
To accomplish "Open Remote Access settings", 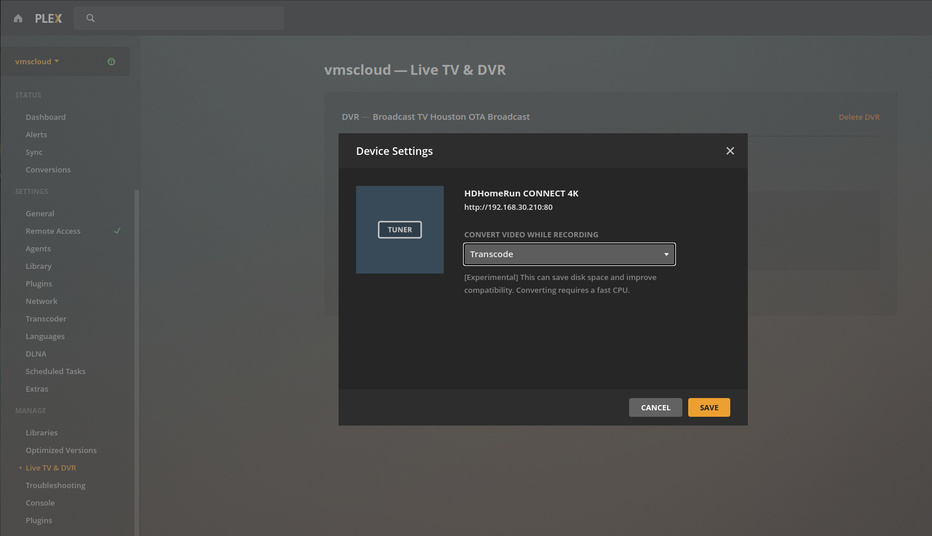I will [53, 231].
